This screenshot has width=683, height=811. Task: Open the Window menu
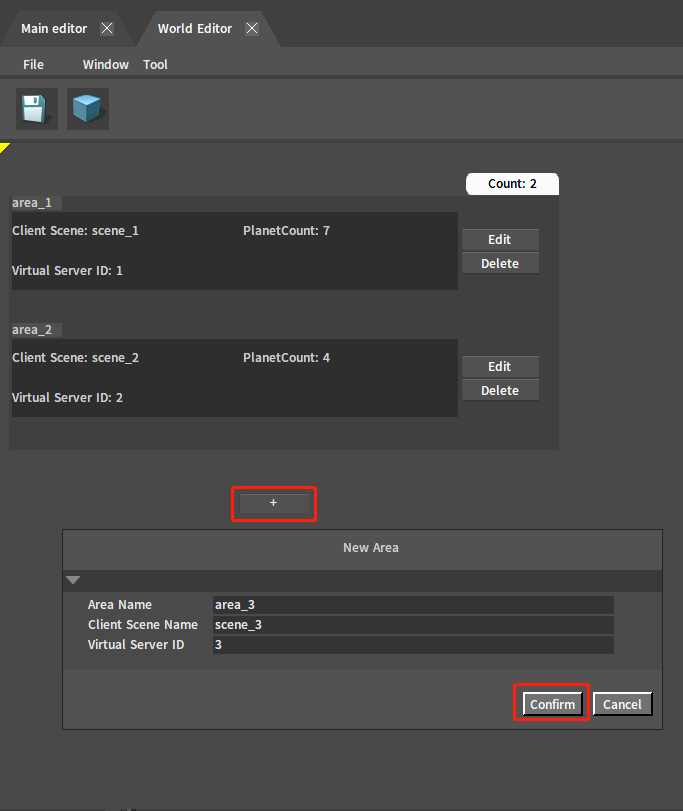(x=105, y=64)
